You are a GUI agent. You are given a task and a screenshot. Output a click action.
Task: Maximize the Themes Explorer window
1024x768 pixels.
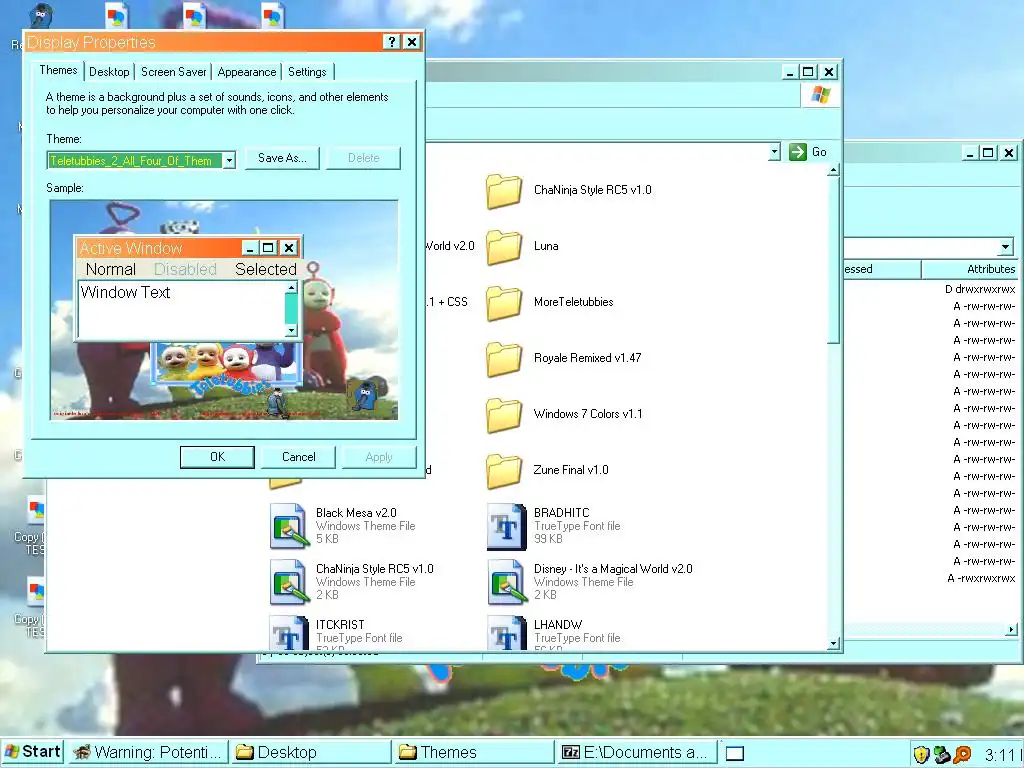808,72
